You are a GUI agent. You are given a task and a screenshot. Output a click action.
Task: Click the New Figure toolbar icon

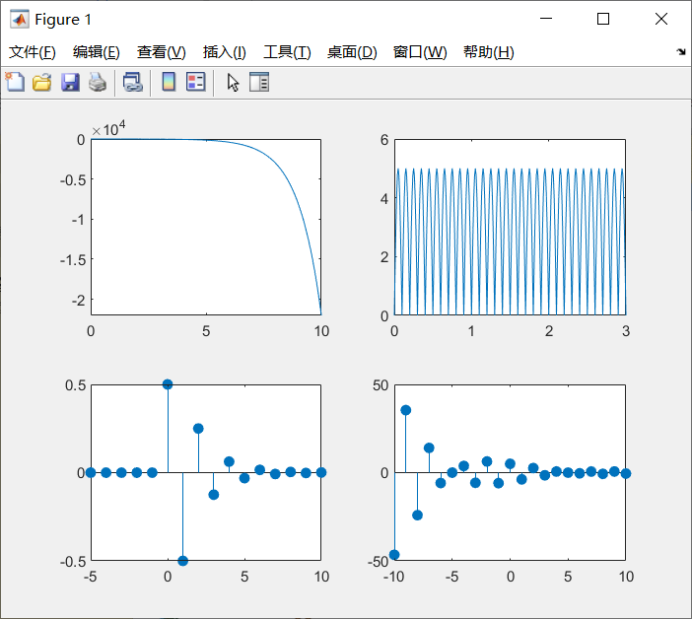point(15,82)
